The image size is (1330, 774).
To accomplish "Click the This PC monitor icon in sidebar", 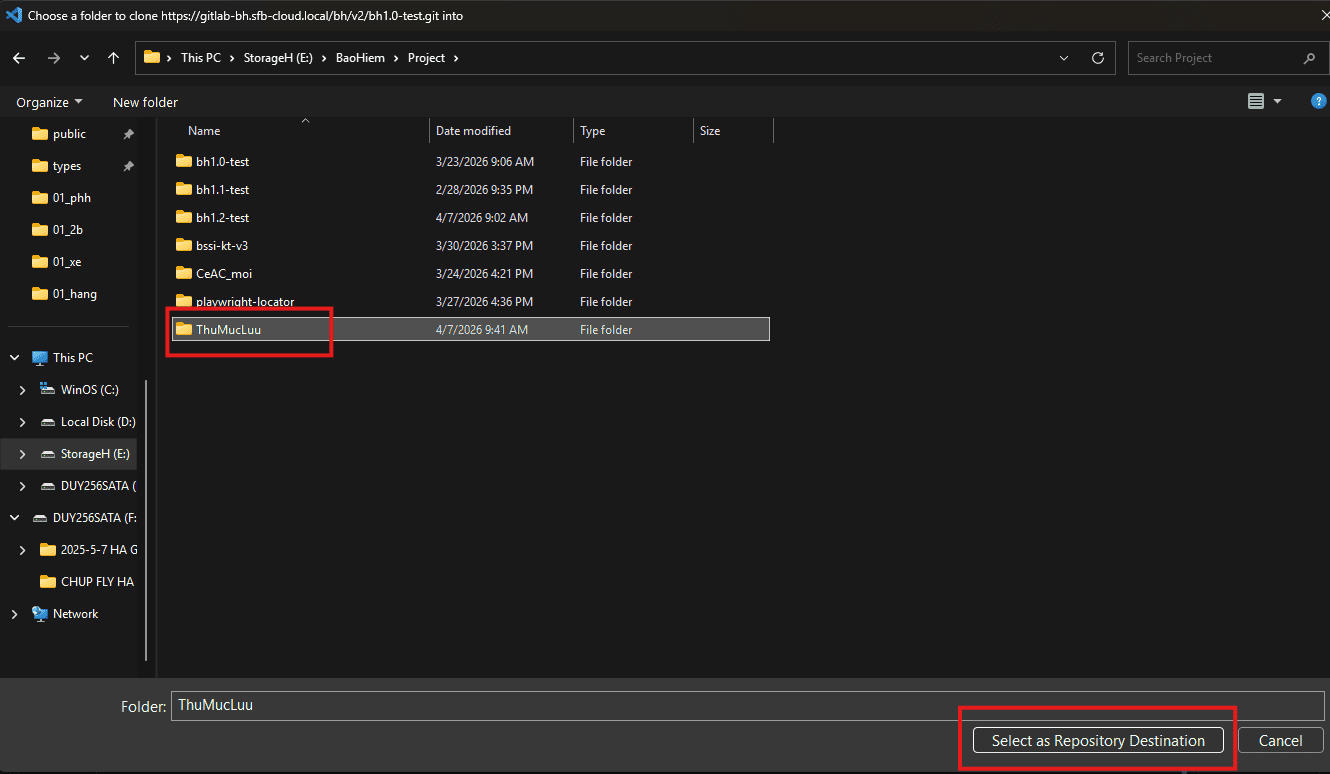I will (x=39, y=357).
